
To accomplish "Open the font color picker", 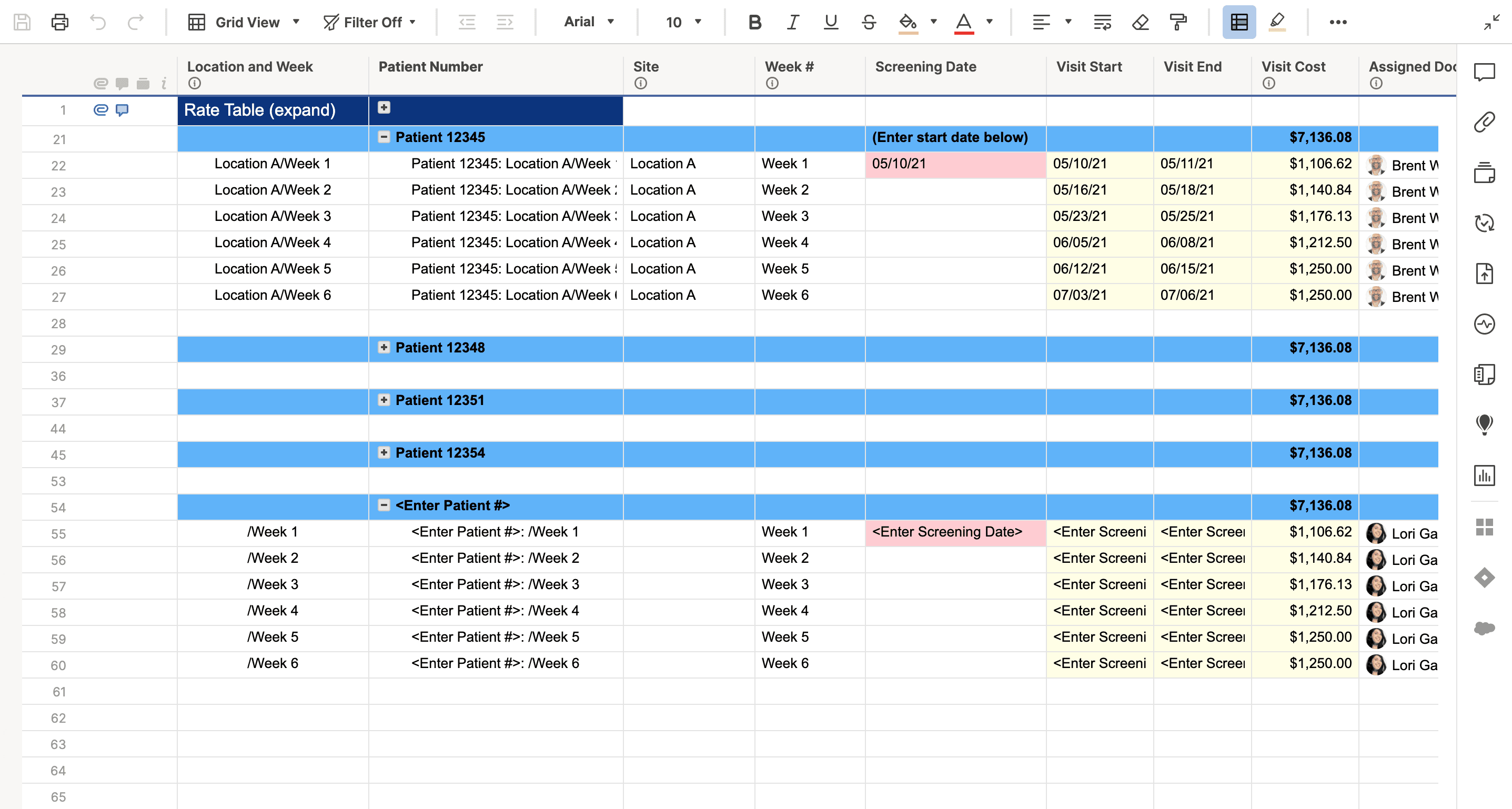I will (x=990, y=22).
